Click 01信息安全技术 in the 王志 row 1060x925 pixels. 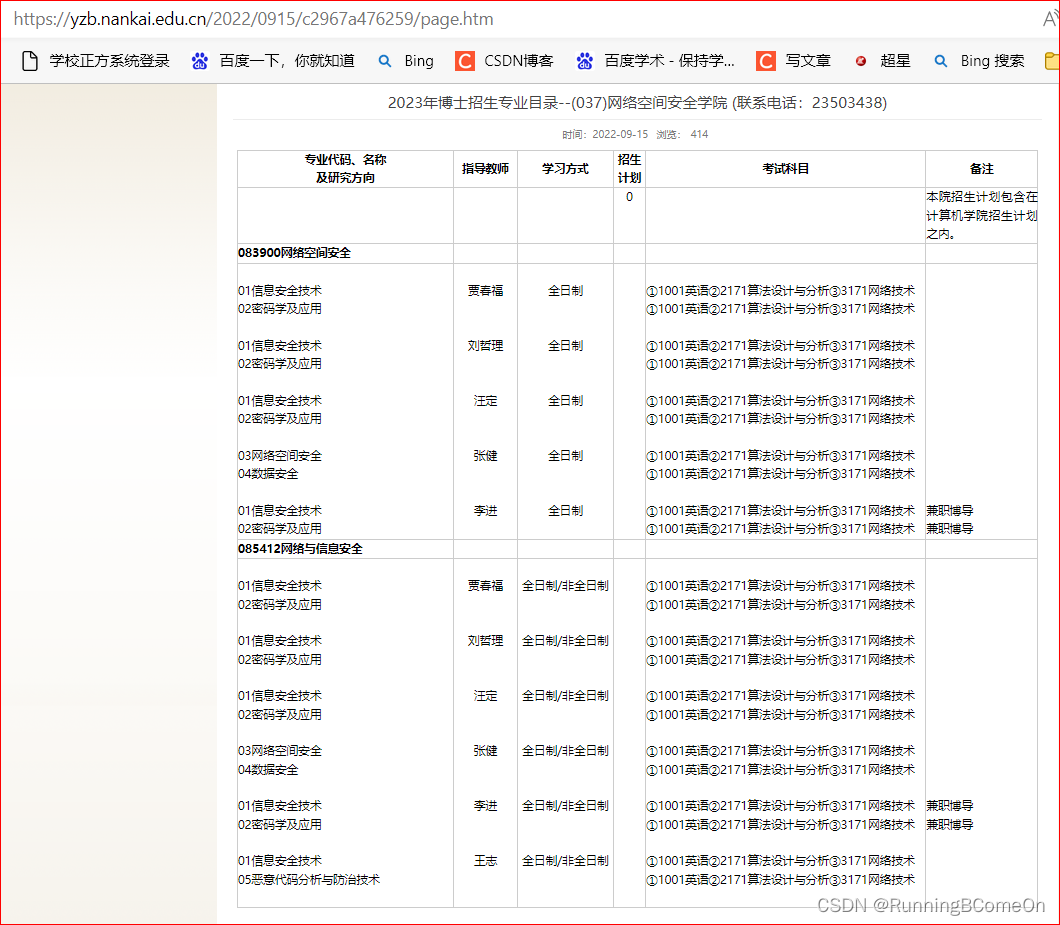click(x=280, y=861)
